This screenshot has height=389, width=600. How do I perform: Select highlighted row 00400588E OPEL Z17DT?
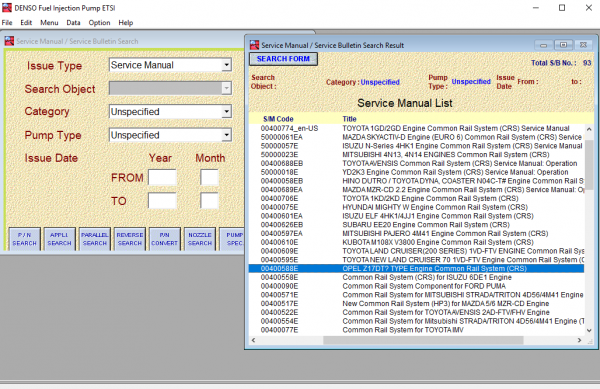[x=416, y=269]
